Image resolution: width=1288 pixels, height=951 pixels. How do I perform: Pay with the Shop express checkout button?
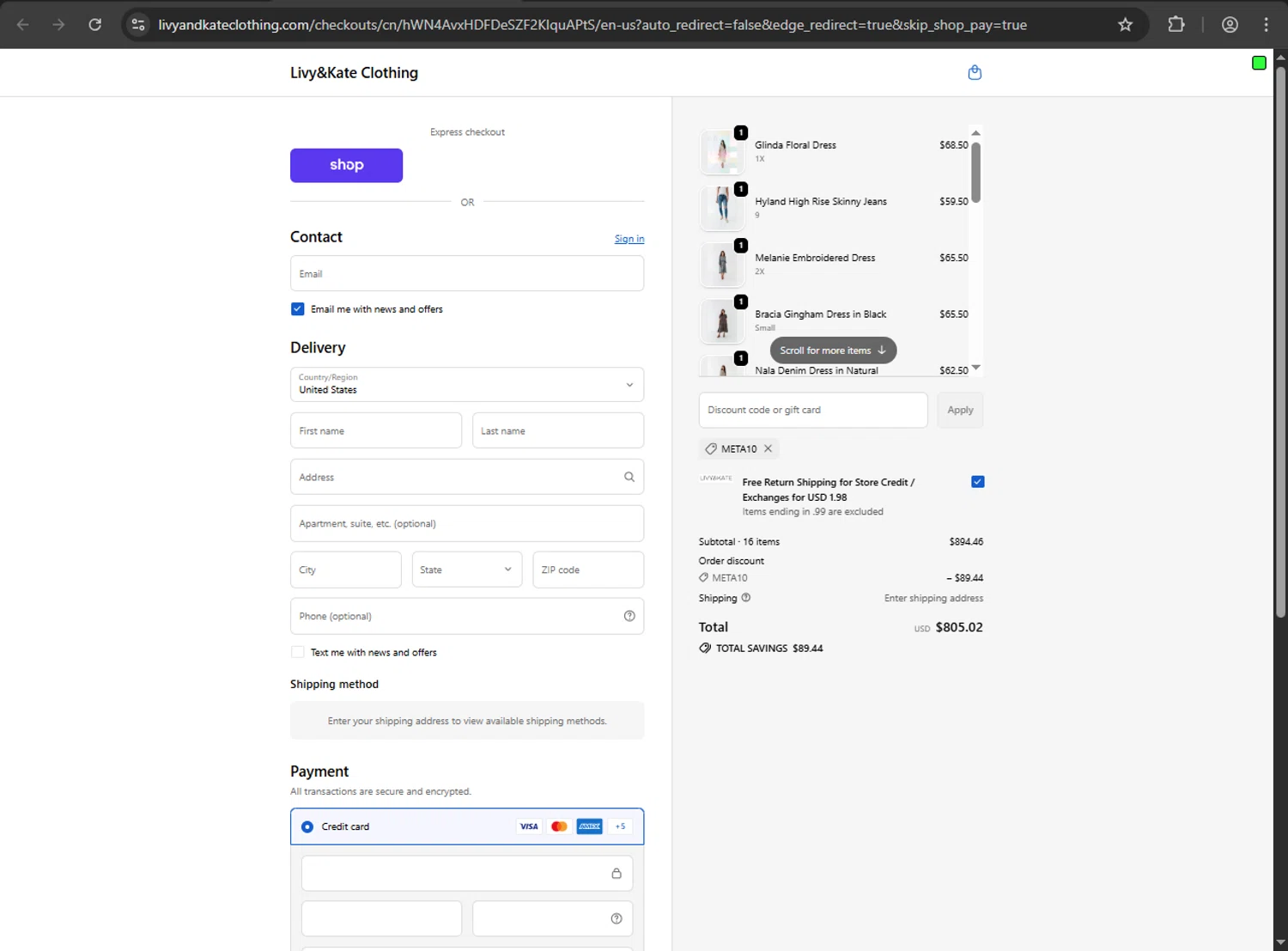coord(346,165)
